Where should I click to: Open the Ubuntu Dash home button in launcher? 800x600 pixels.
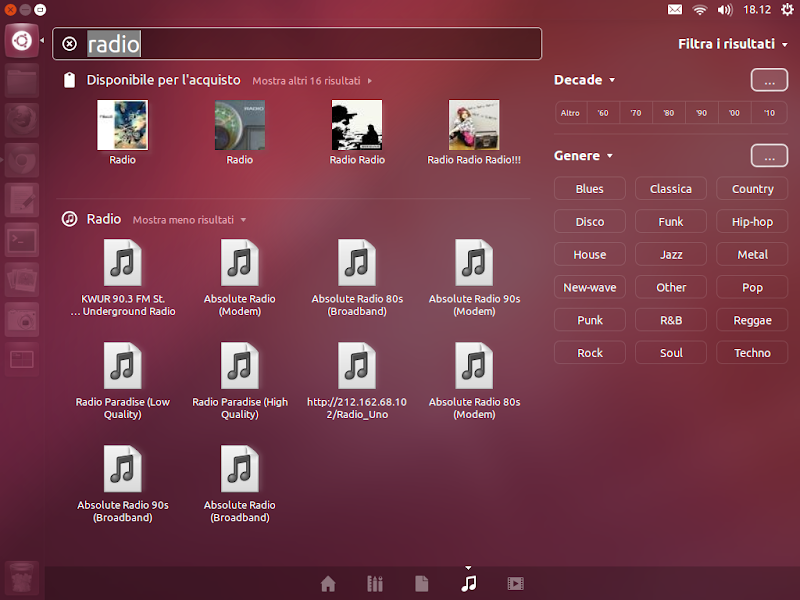pos(21,40)
